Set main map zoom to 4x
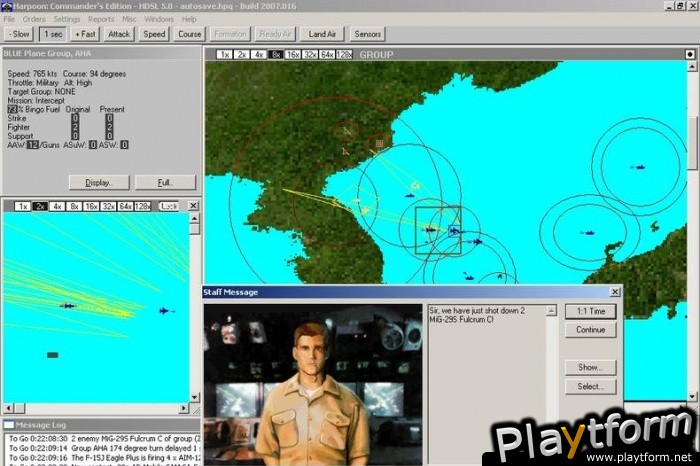The width and height of the screenshot is (700, 466). [x=258, y=54]
